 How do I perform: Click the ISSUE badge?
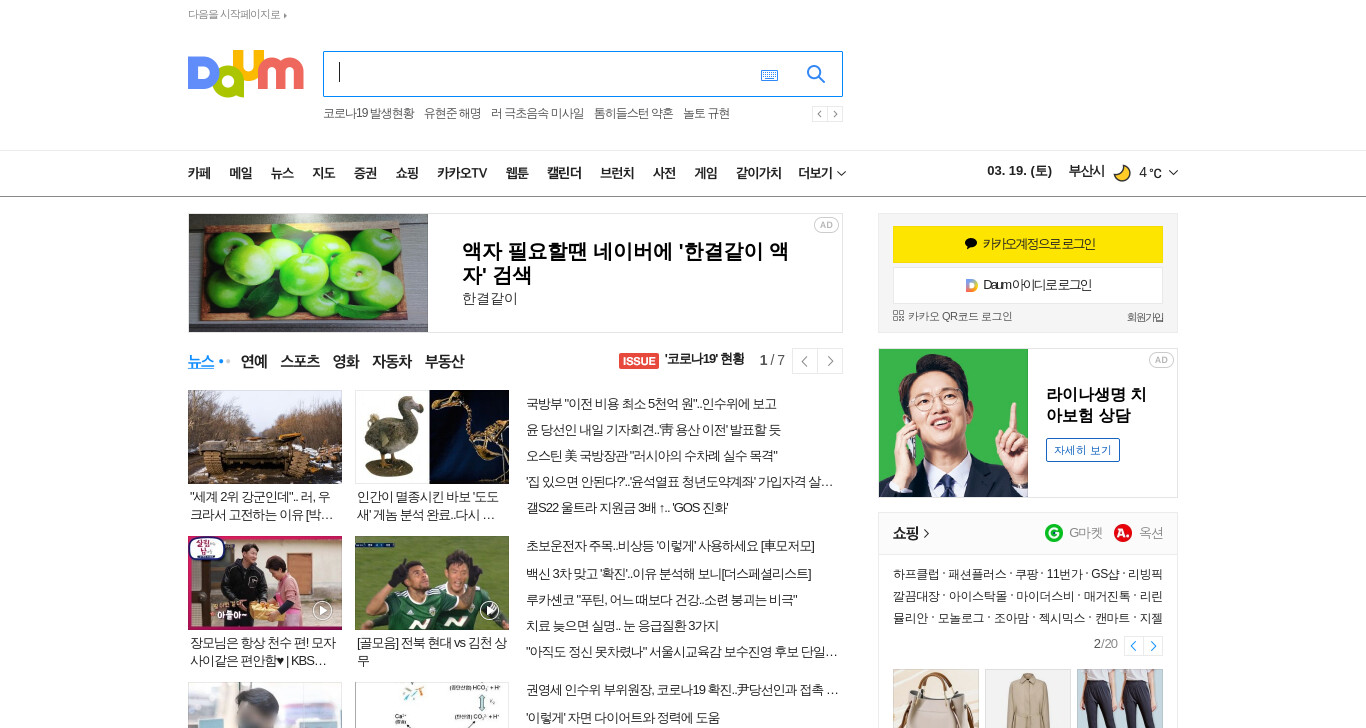pyautogui.click(x=639, y=361)
